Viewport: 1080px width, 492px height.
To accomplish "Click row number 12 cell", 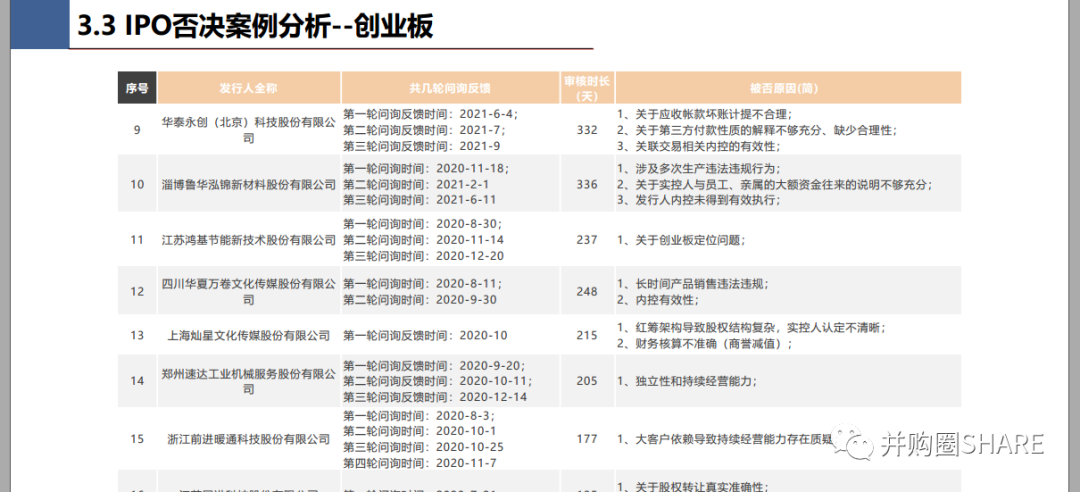I will tap(137, 291).
